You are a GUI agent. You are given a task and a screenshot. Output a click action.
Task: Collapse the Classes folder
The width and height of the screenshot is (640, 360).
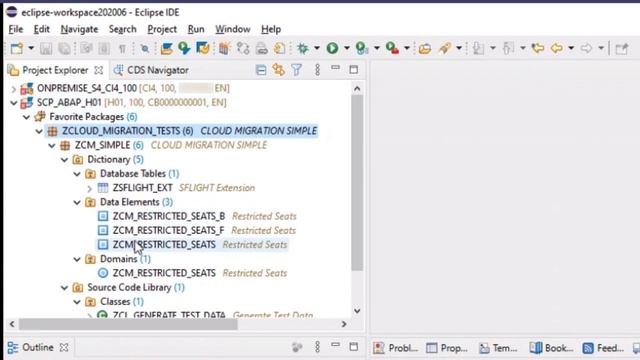77,302
